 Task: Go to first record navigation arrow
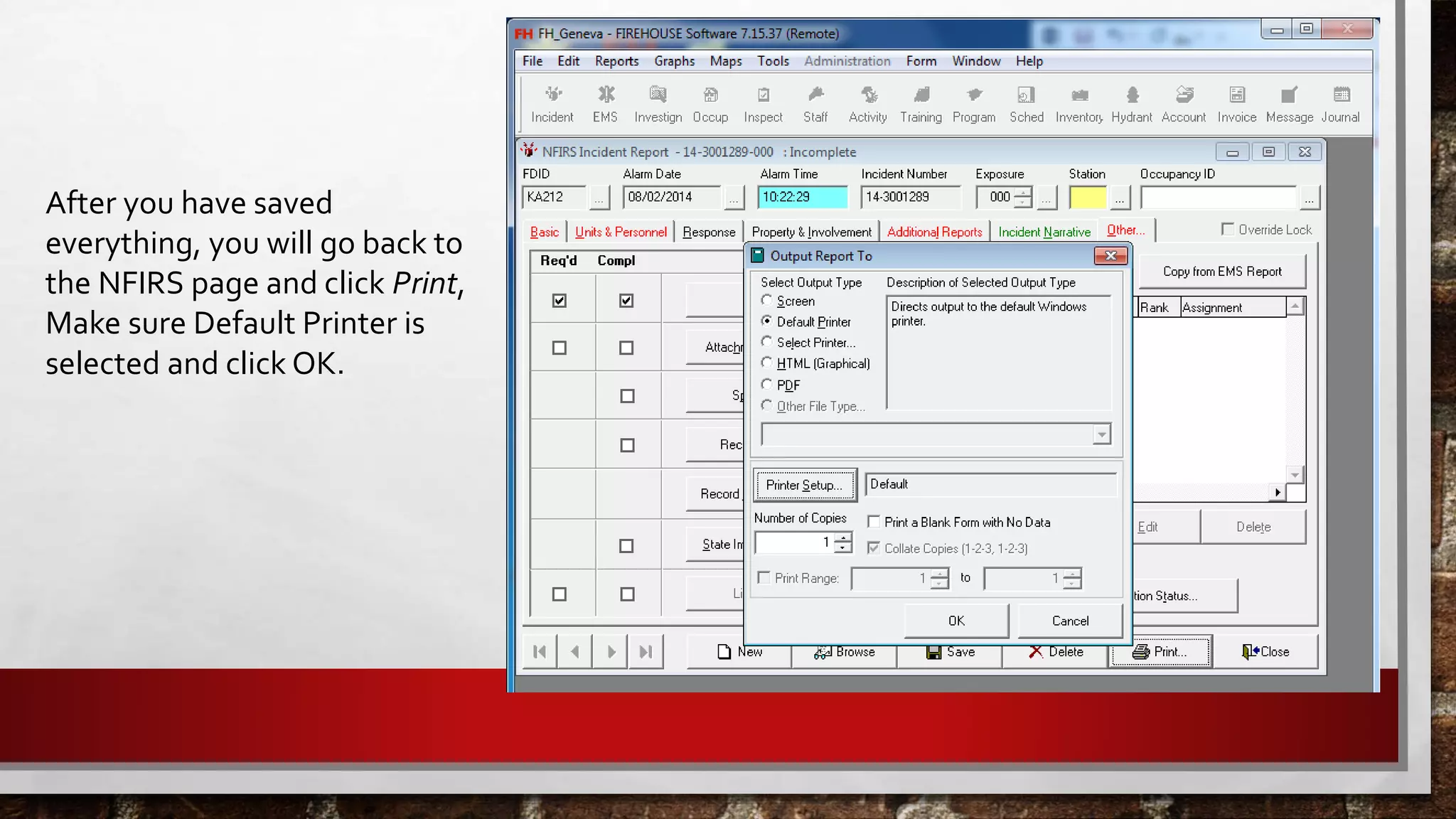pyautogui.click(x=540, y=652)
